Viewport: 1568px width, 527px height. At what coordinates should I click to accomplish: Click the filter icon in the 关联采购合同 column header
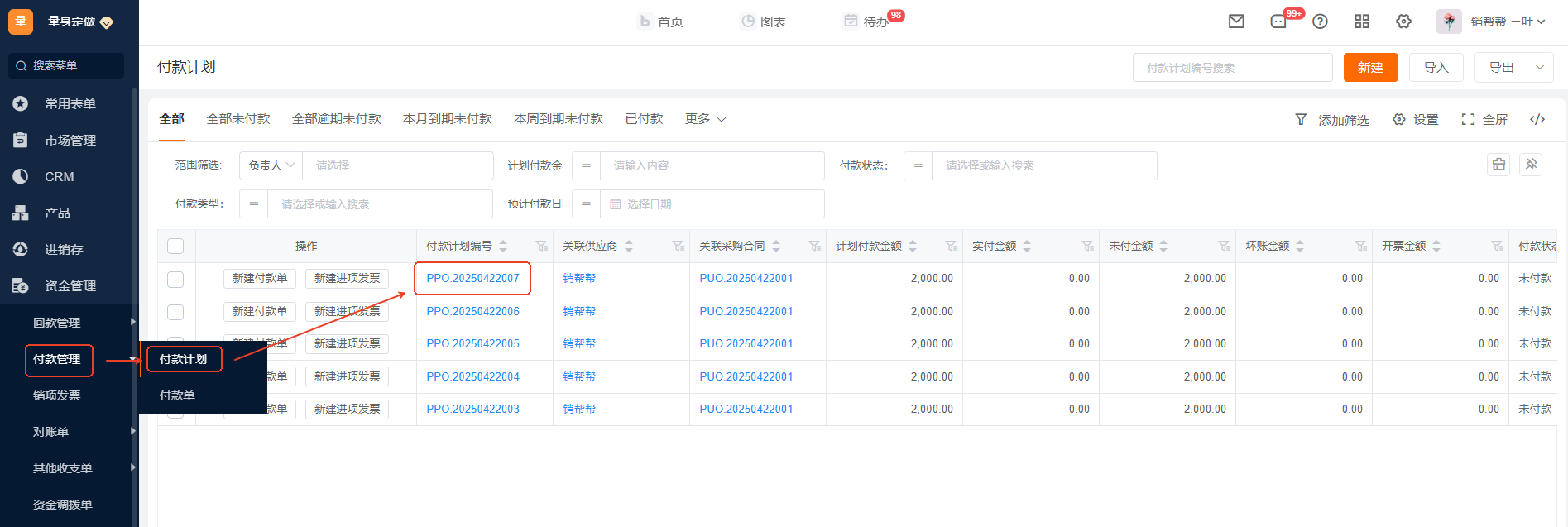pos(815,246)
